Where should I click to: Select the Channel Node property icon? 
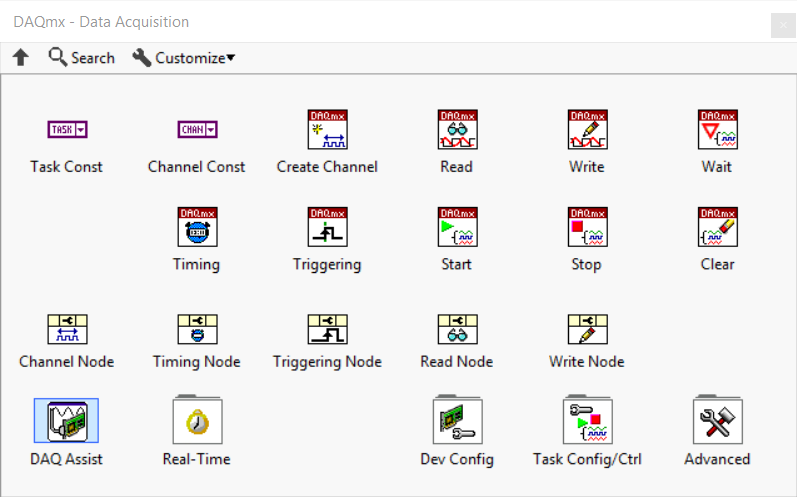(67, 329)
